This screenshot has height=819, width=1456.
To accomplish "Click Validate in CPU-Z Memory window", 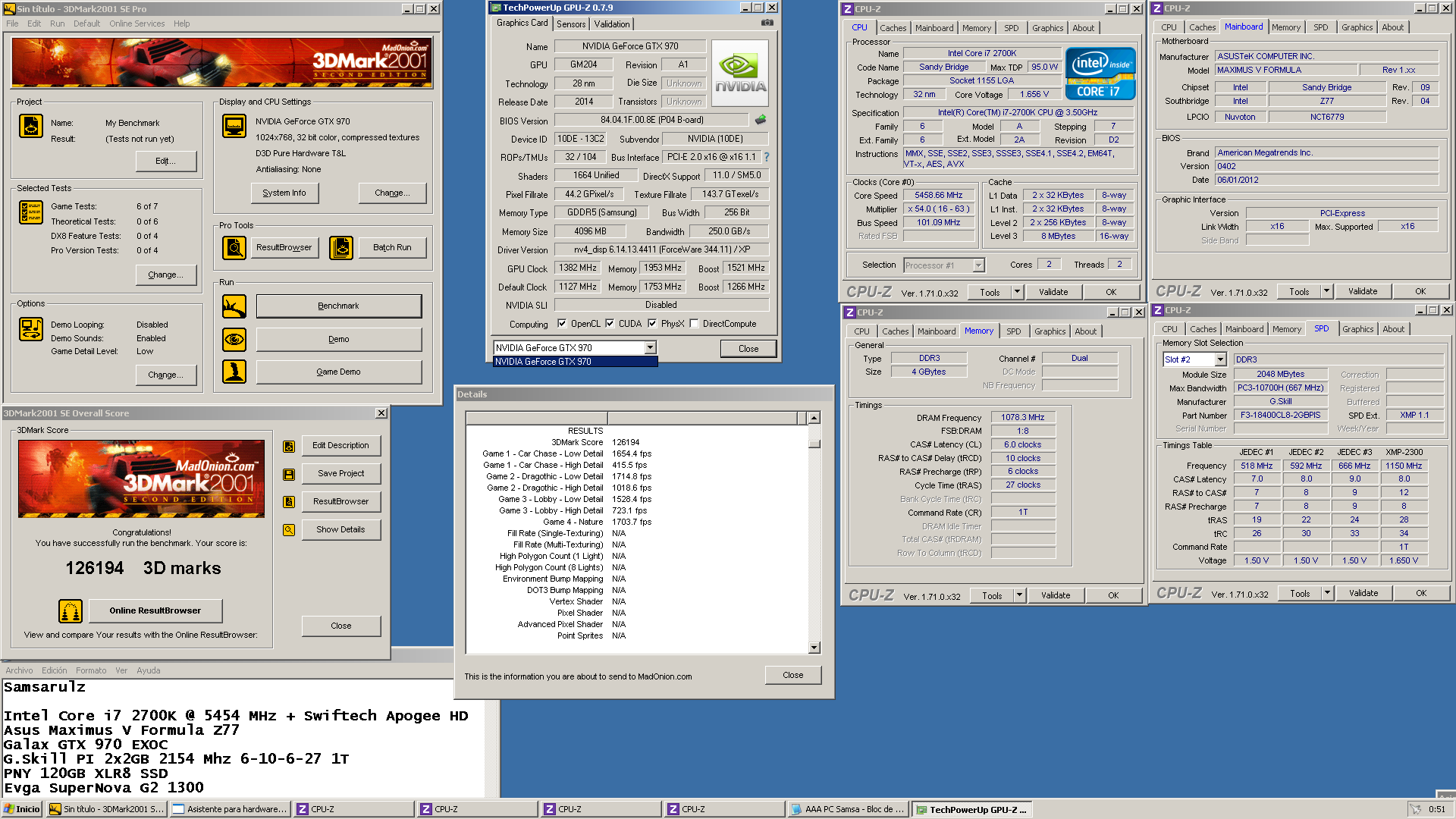I will (x=1055, y=595).
